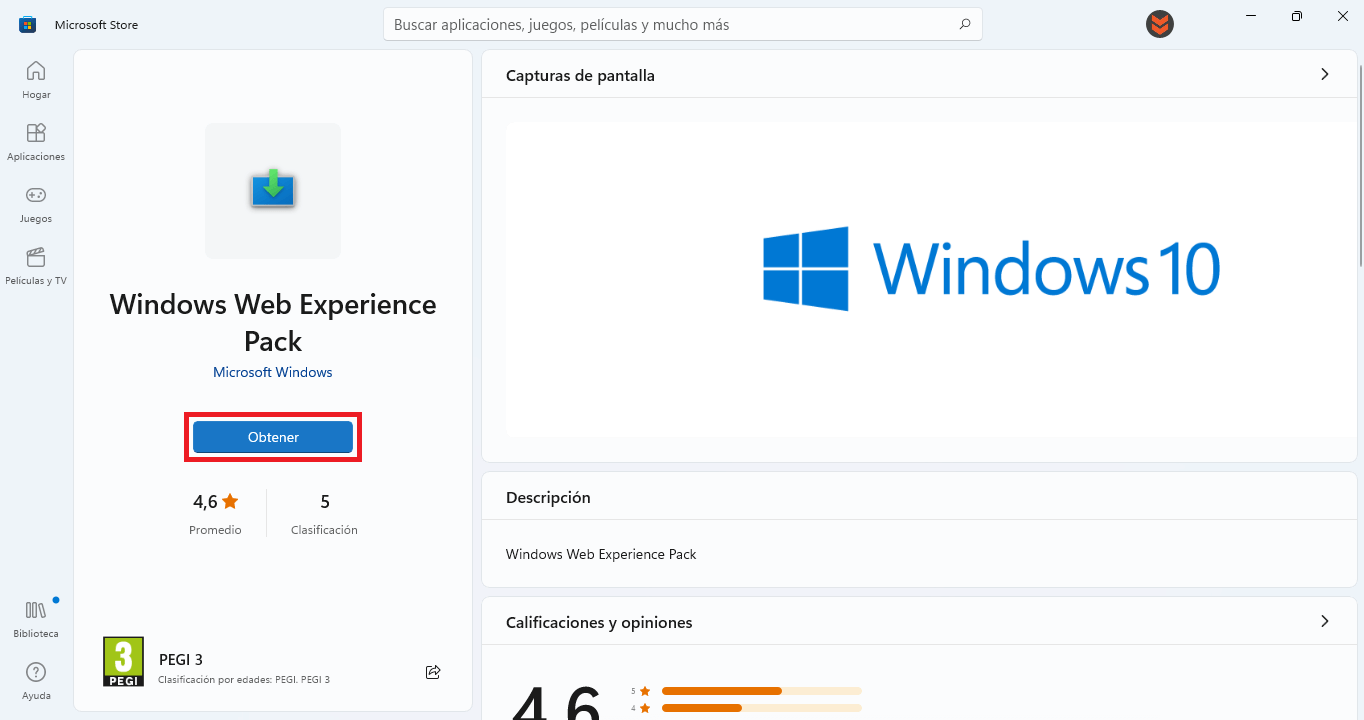Open Películas y TV section
The image size is (1364, 720).
(36, 265)
